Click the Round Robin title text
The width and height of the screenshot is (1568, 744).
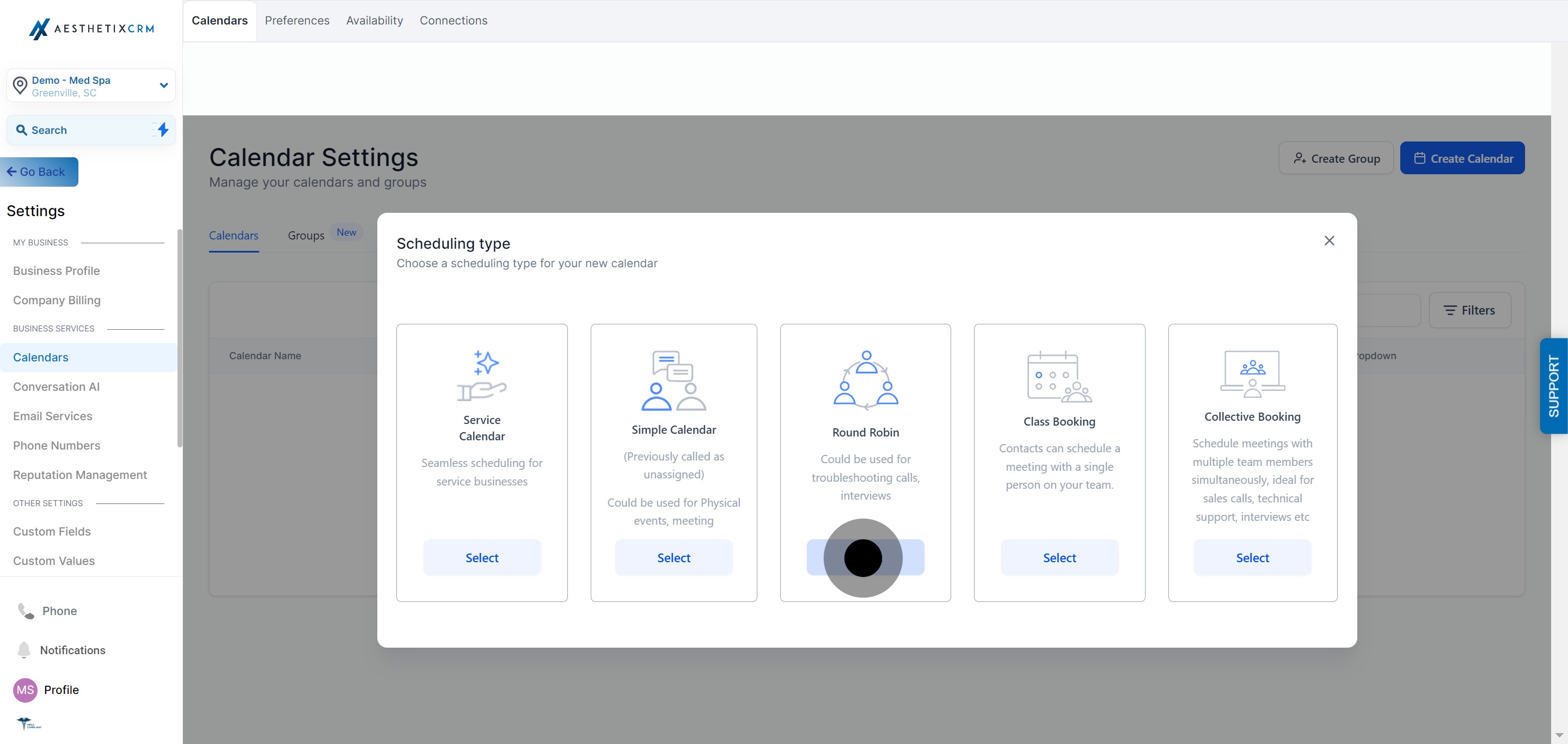pyautogui.click(x=866, y=433)
